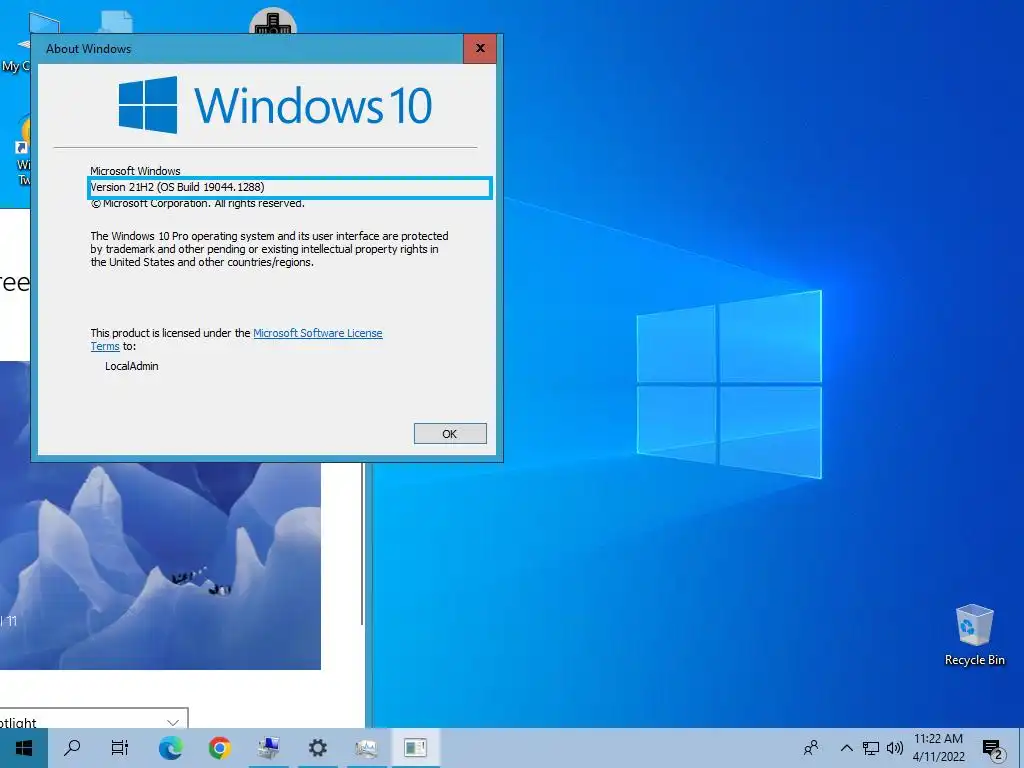Image resolution: width=1024 pixels, height=768 pixels.
Task: Open the Action Center notifications icon
Action: (x=993, y=748)
